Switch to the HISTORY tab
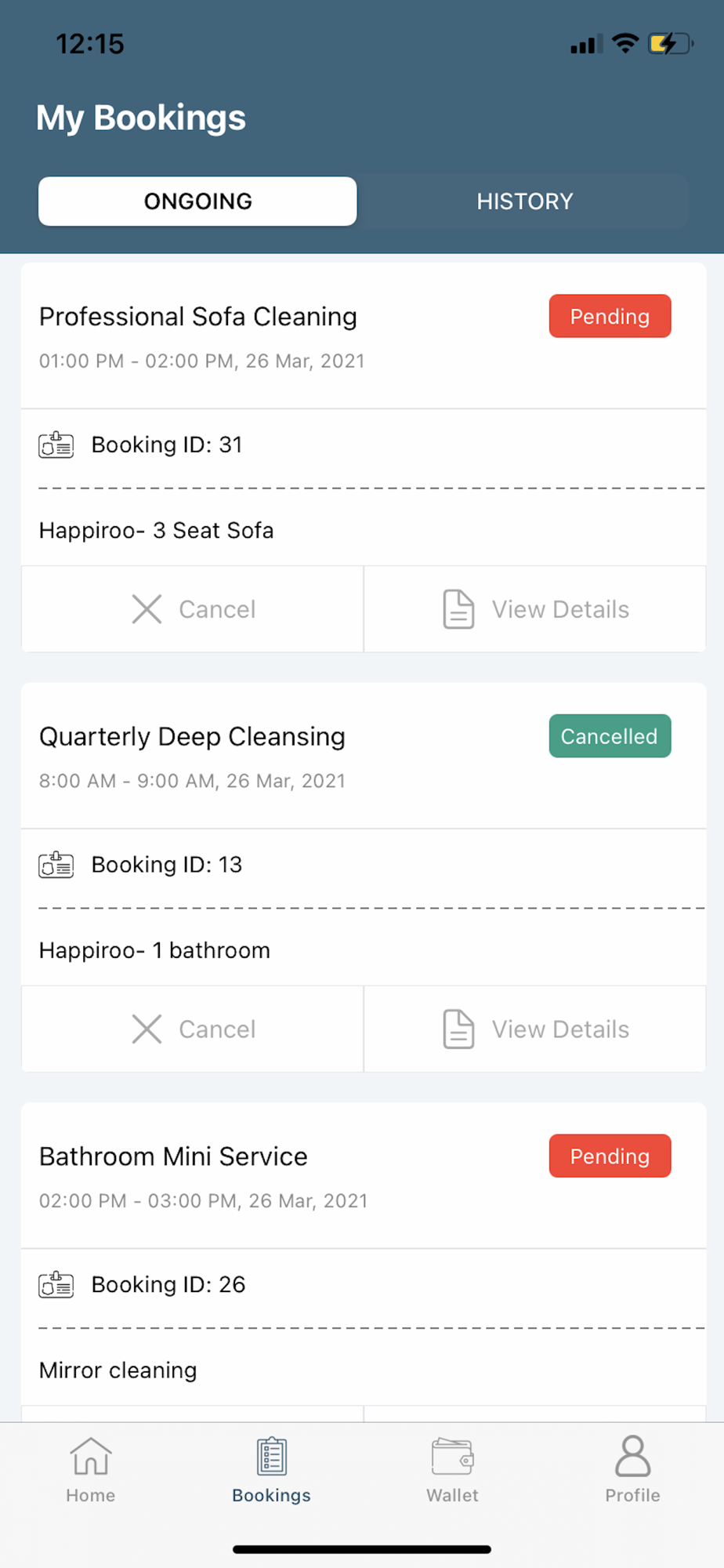The width and height of the screenshot is (724, 1568). [524, 201]
